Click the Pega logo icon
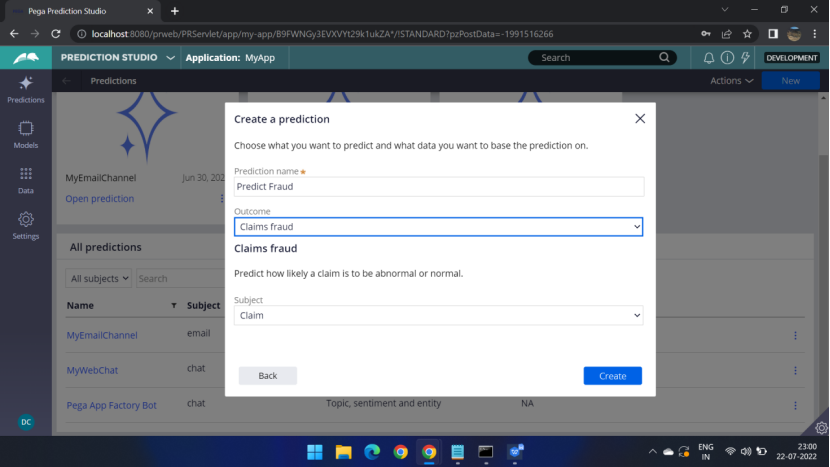830x467 pixels. (25, 58)
